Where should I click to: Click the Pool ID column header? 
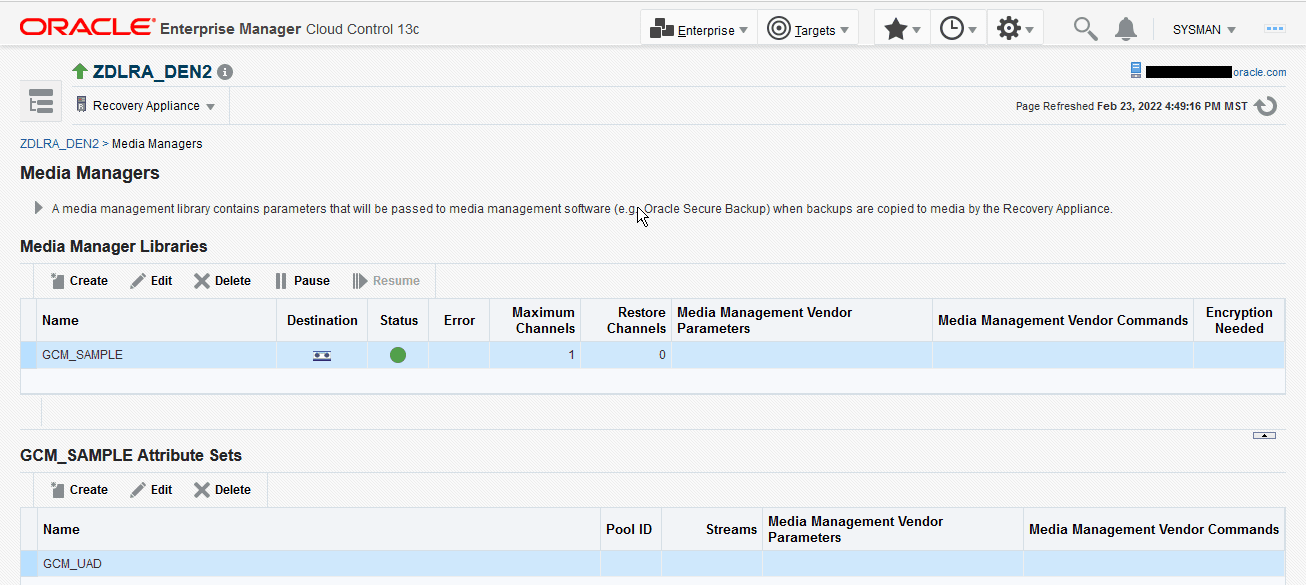pos(629,529)
